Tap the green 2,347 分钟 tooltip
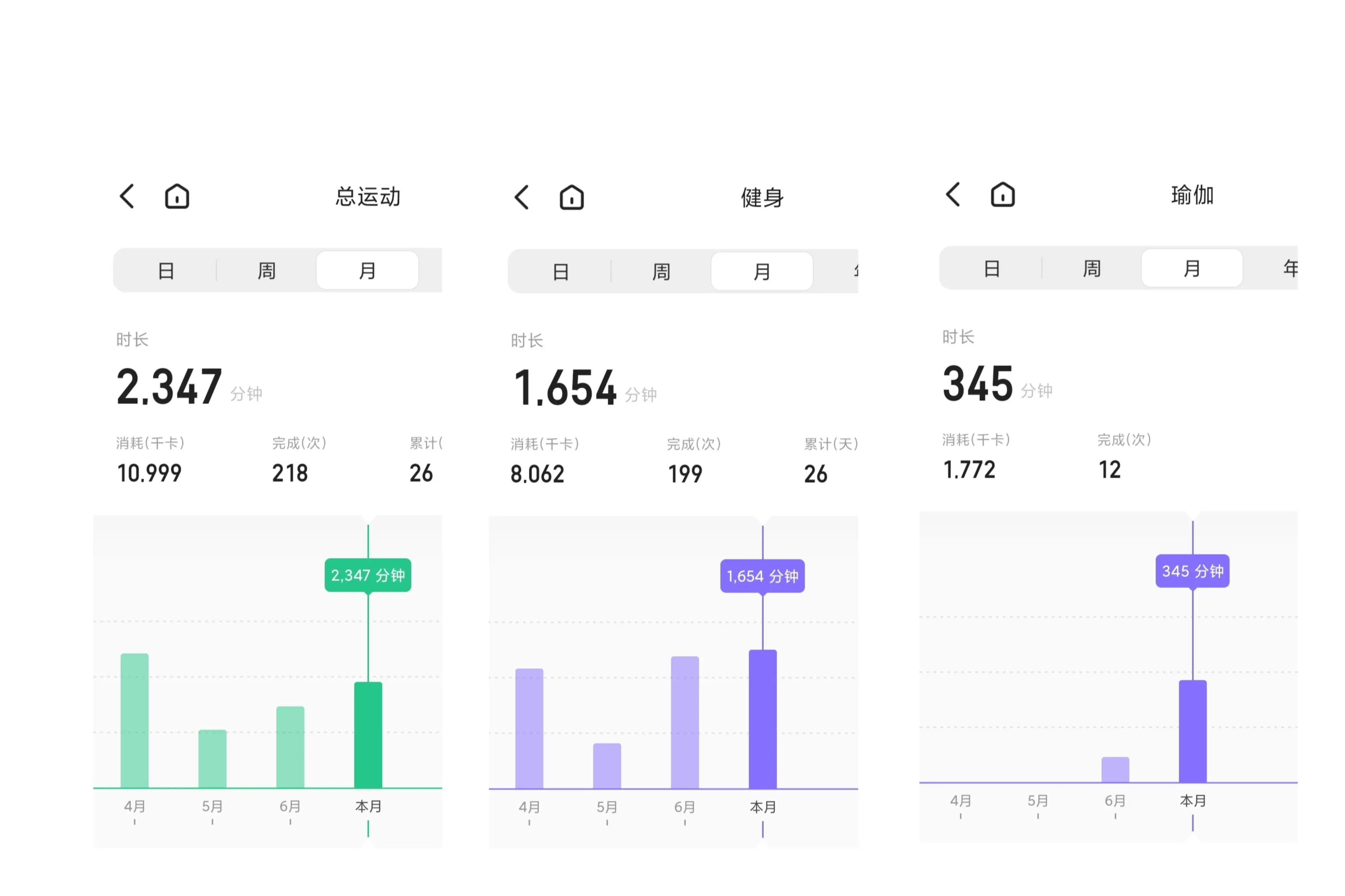This screenshot has height=896, width=1345. 367,575
